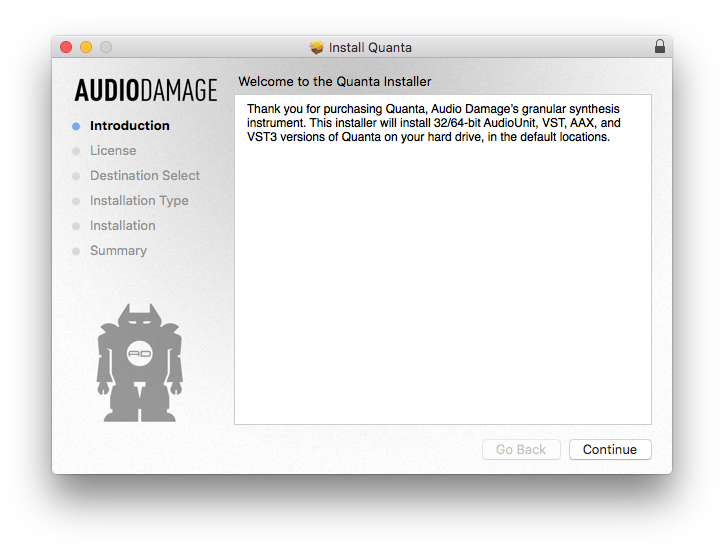Click the 'Thank you for purchasing Quanta' paragraph

[433, 123]
